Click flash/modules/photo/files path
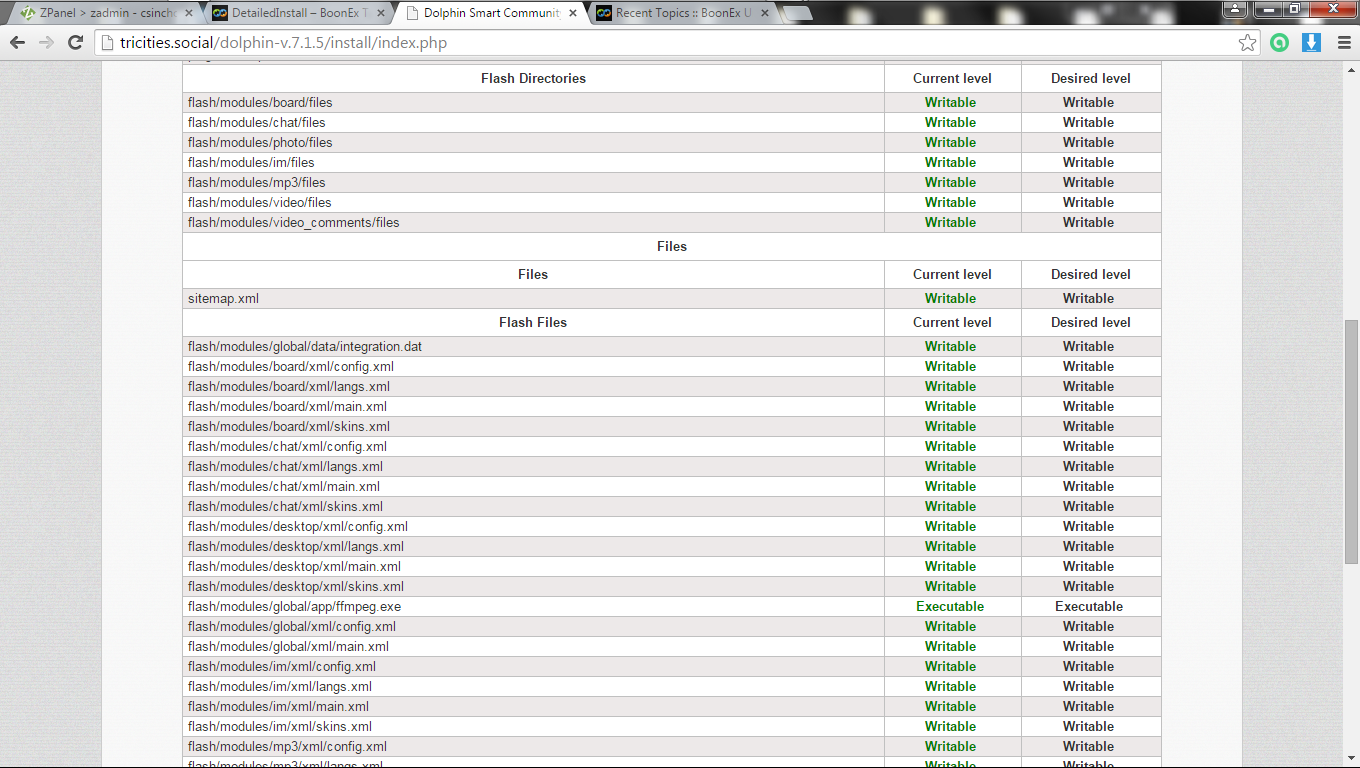 click(260, 142)
